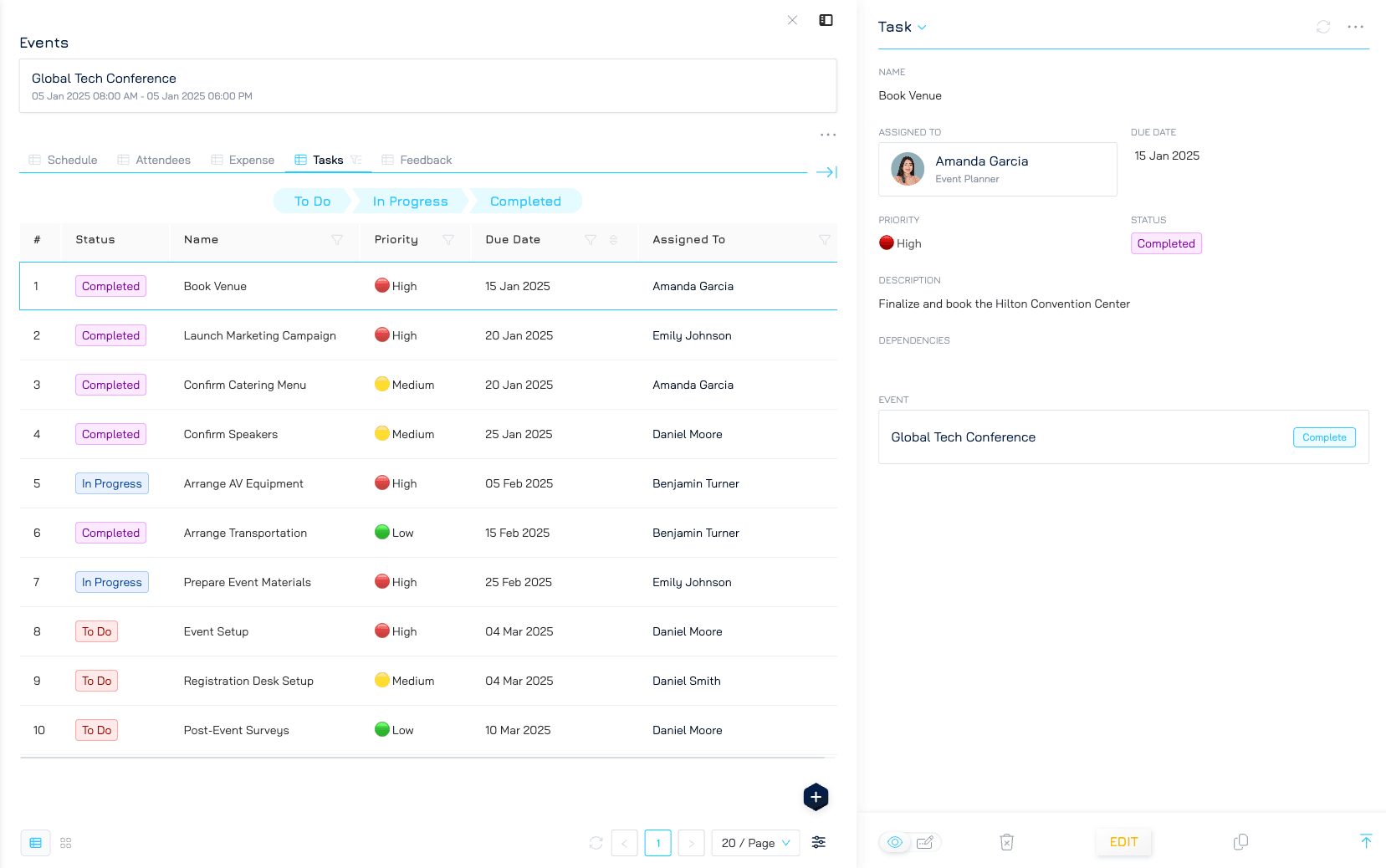The image size is (1386, 868).
Task: Toggle side panel layout icon
Action: coord(826,20)
